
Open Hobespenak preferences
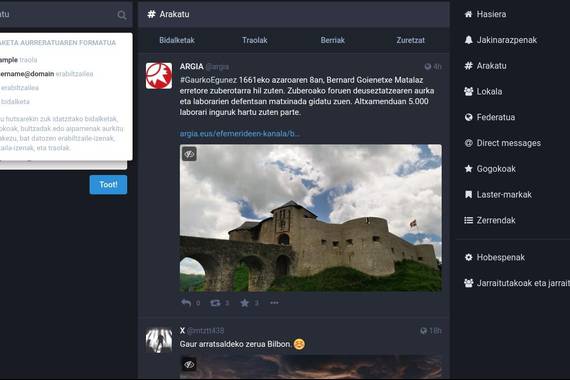tap(494, 257)
